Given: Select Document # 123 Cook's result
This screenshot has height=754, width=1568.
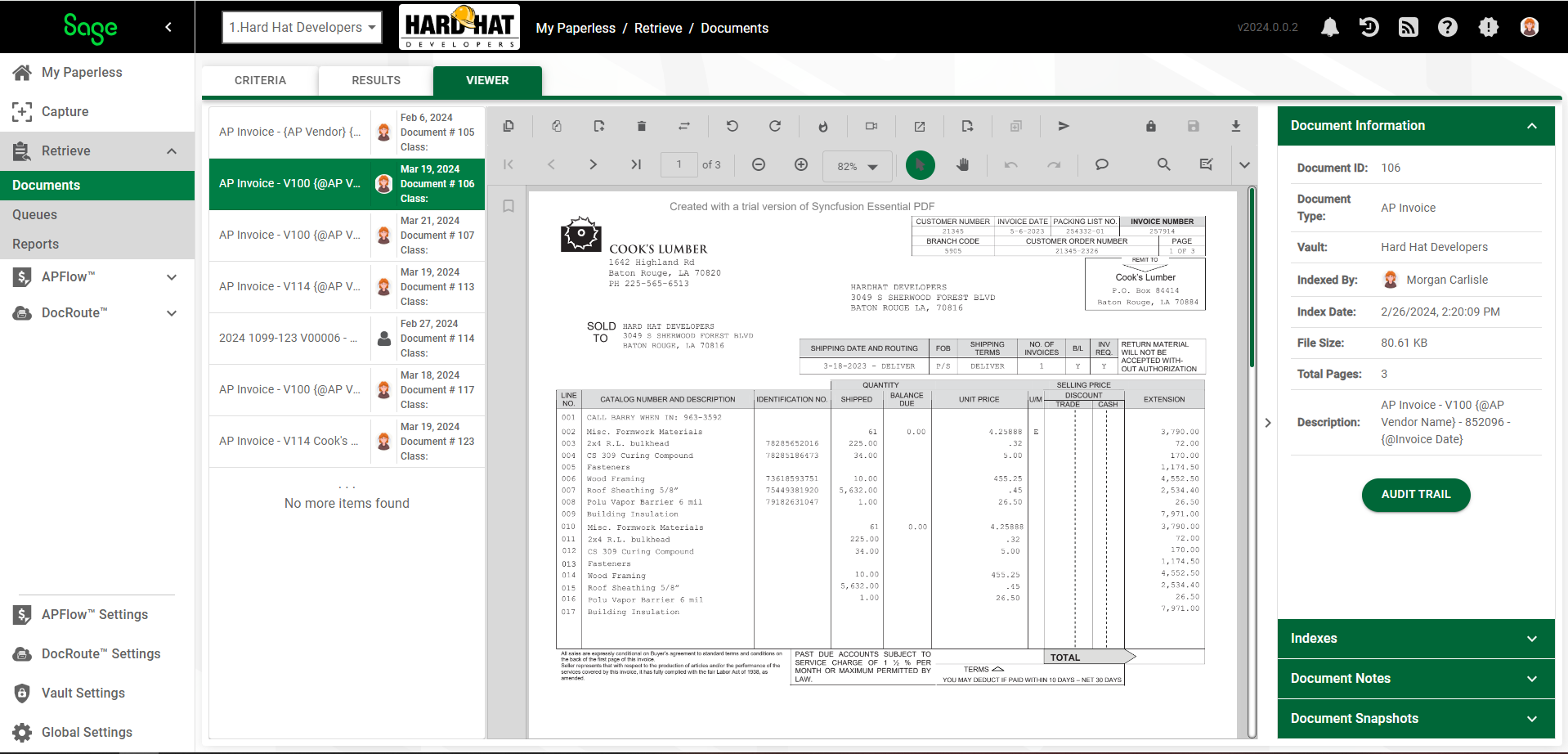Looking at the screenshot, I should click(x=347, y=442).
